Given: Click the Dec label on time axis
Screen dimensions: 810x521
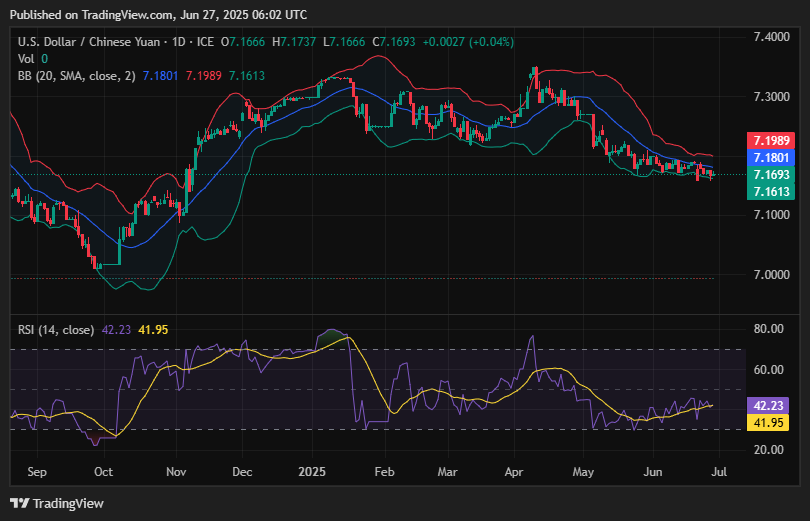Looking at the screenshot, I should (x=242, y=472).
